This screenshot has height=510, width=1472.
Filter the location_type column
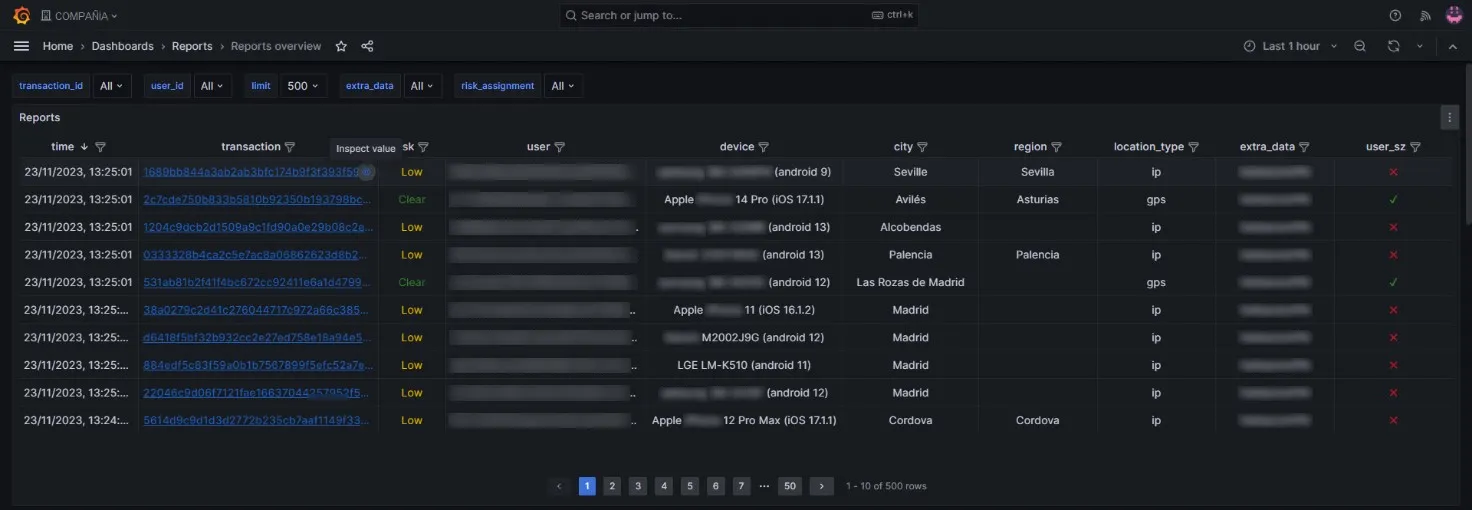click(1193, 147)
